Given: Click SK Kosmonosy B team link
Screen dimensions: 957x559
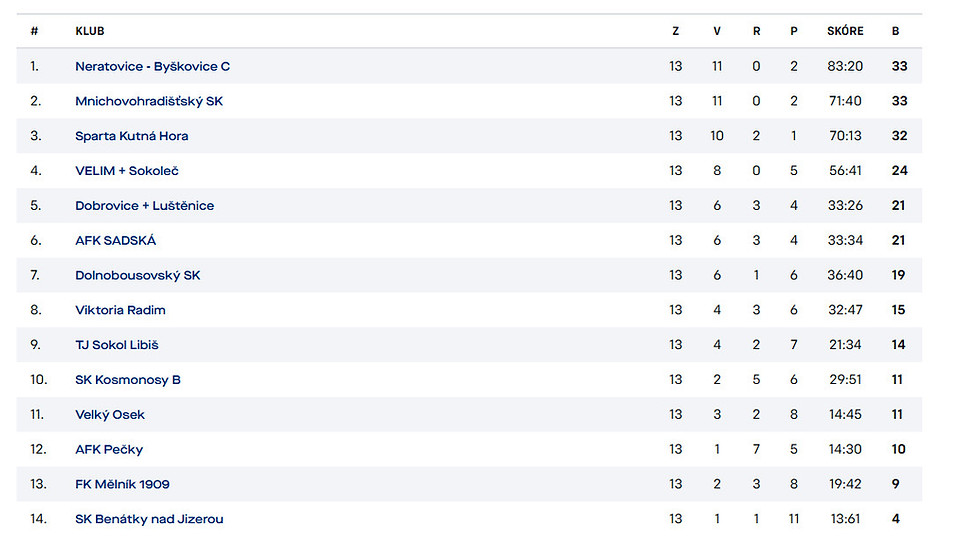Looking at the screenshot, I should coord(128,380).
